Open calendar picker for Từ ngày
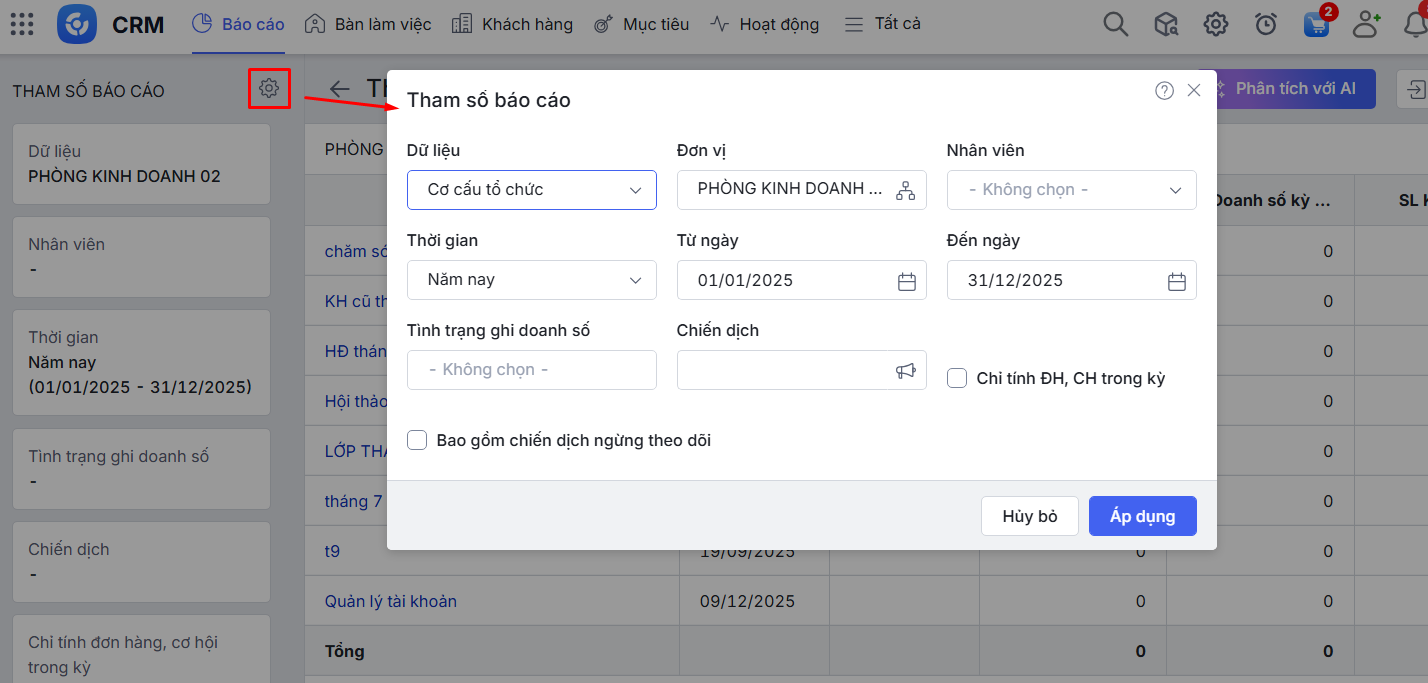Screen dimensions: 1428x683 (906, 281)
